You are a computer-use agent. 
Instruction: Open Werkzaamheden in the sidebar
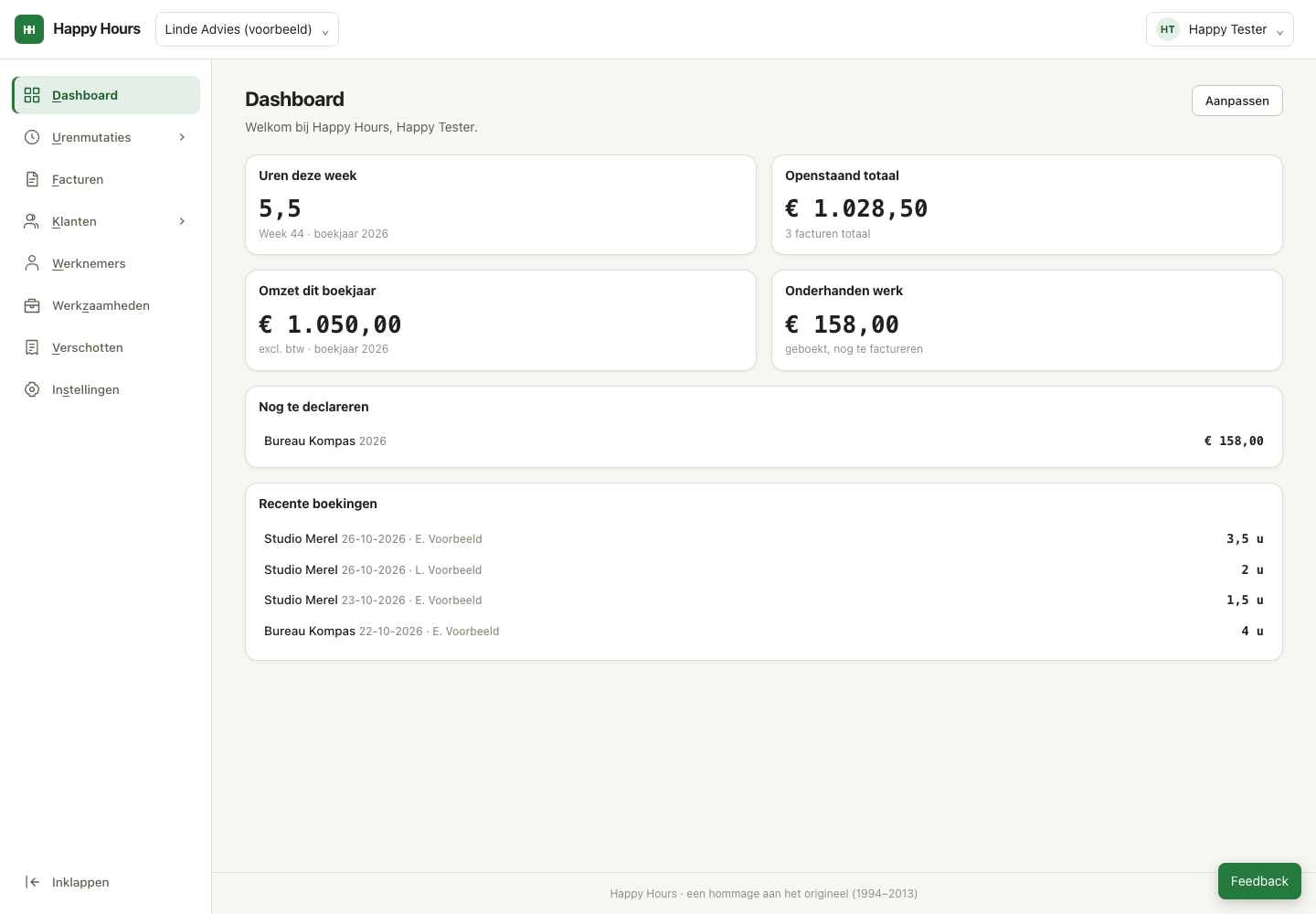coord(106,305)
